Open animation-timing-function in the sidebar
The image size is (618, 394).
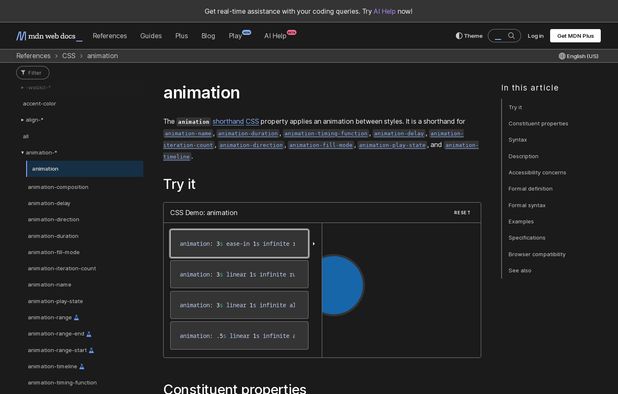click(x=62, y=383)
